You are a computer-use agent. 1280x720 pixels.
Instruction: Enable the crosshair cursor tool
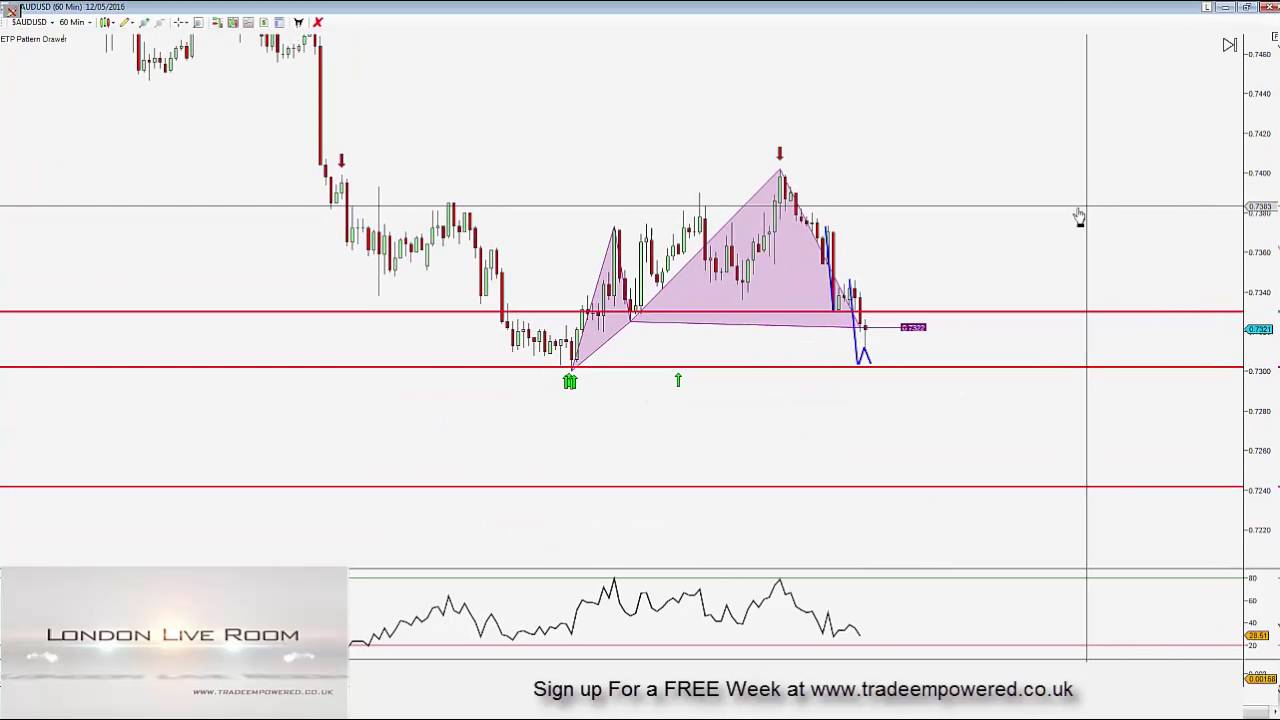pyautogui.click(x=180, y=22)
